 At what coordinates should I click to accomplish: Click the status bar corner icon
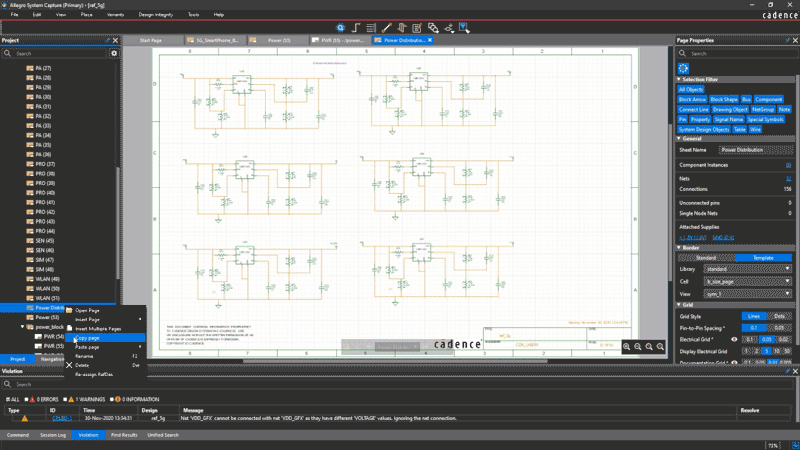click(x=795, y=445)
